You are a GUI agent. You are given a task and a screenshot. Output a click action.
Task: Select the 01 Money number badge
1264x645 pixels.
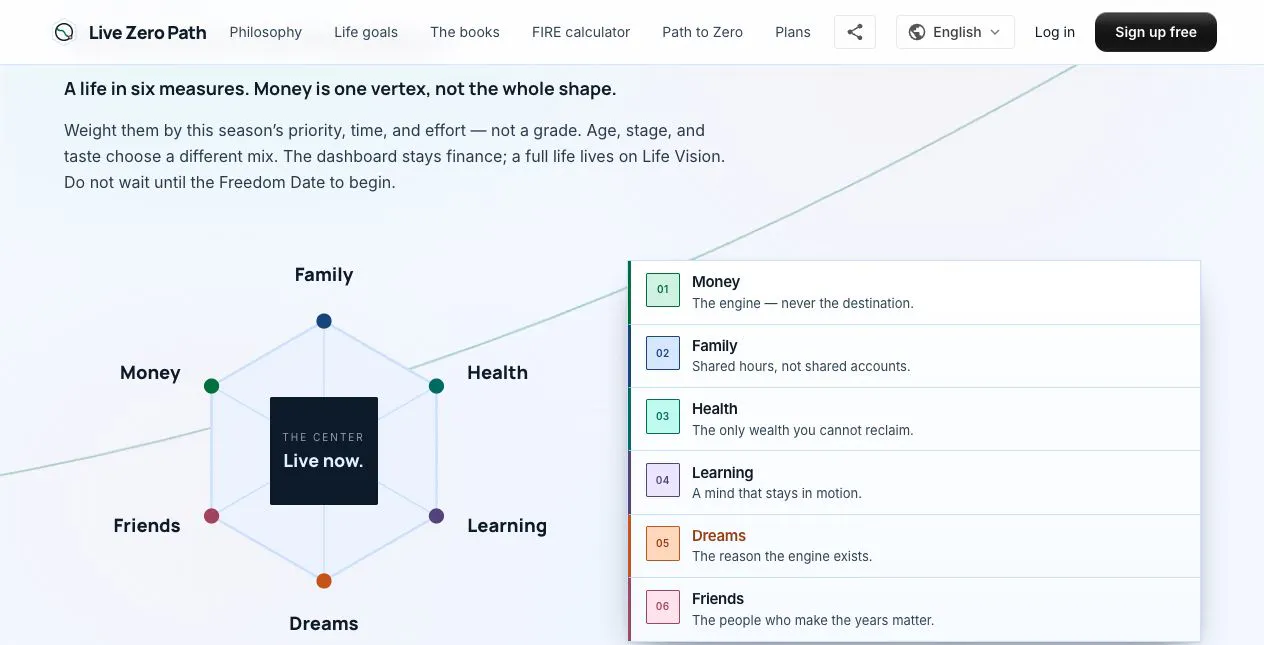pyautogui.click(x=663, y=290)
